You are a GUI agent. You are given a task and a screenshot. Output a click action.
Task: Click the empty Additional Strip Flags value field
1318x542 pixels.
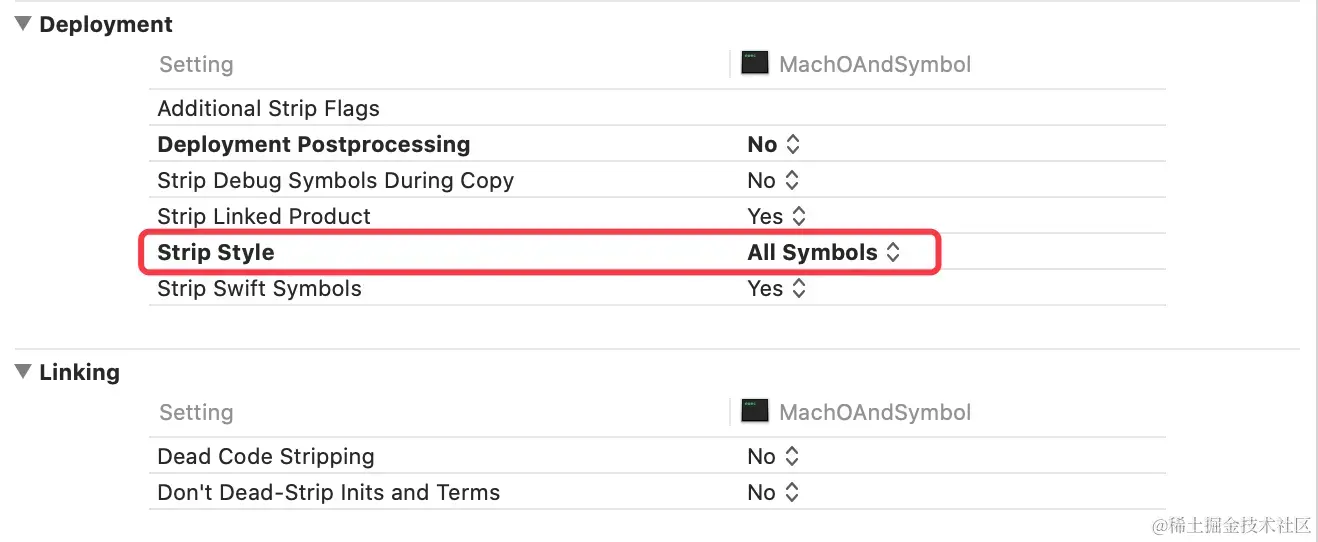pyautogui.click(x=950, y=108)
